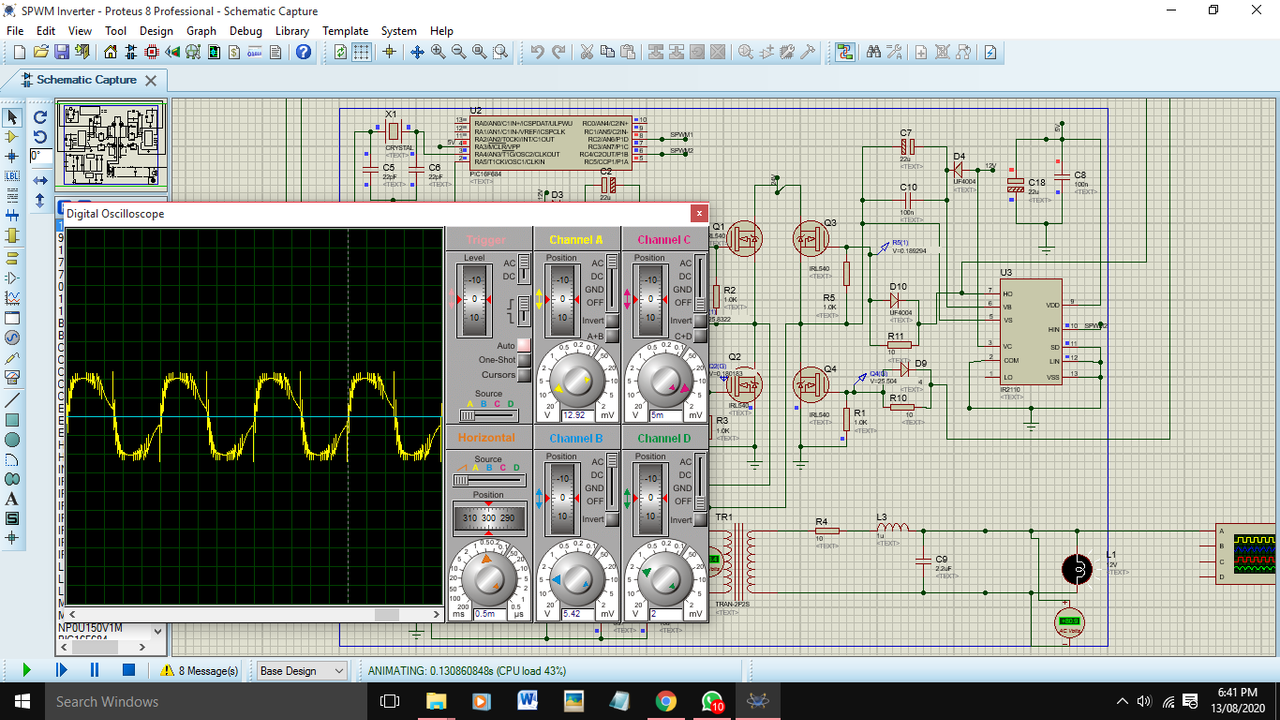
Task: Select the Voltage Probe tool
Action: (11, 357)
